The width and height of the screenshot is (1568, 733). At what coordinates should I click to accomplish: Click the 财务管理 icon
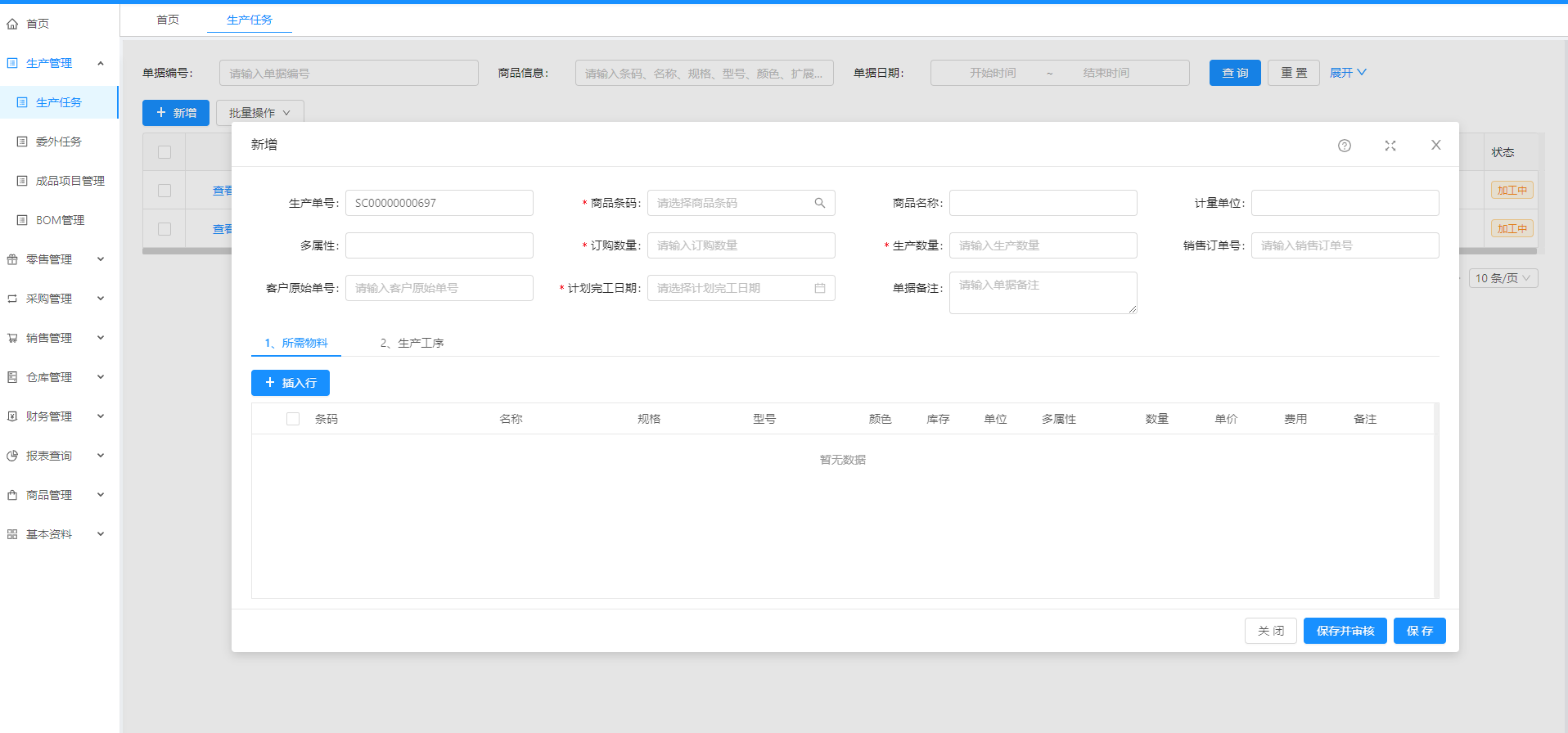tap(12, 416)
